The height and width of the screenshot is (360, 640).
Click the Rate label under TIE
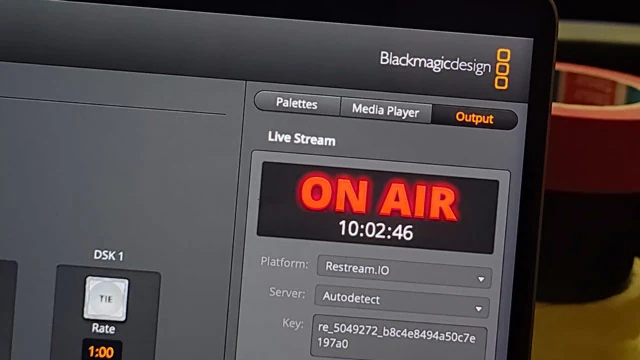tap(103, 328)
